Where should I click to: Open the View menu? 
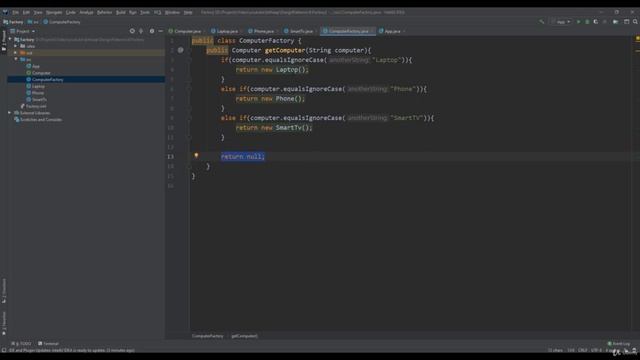pos(38,12)
